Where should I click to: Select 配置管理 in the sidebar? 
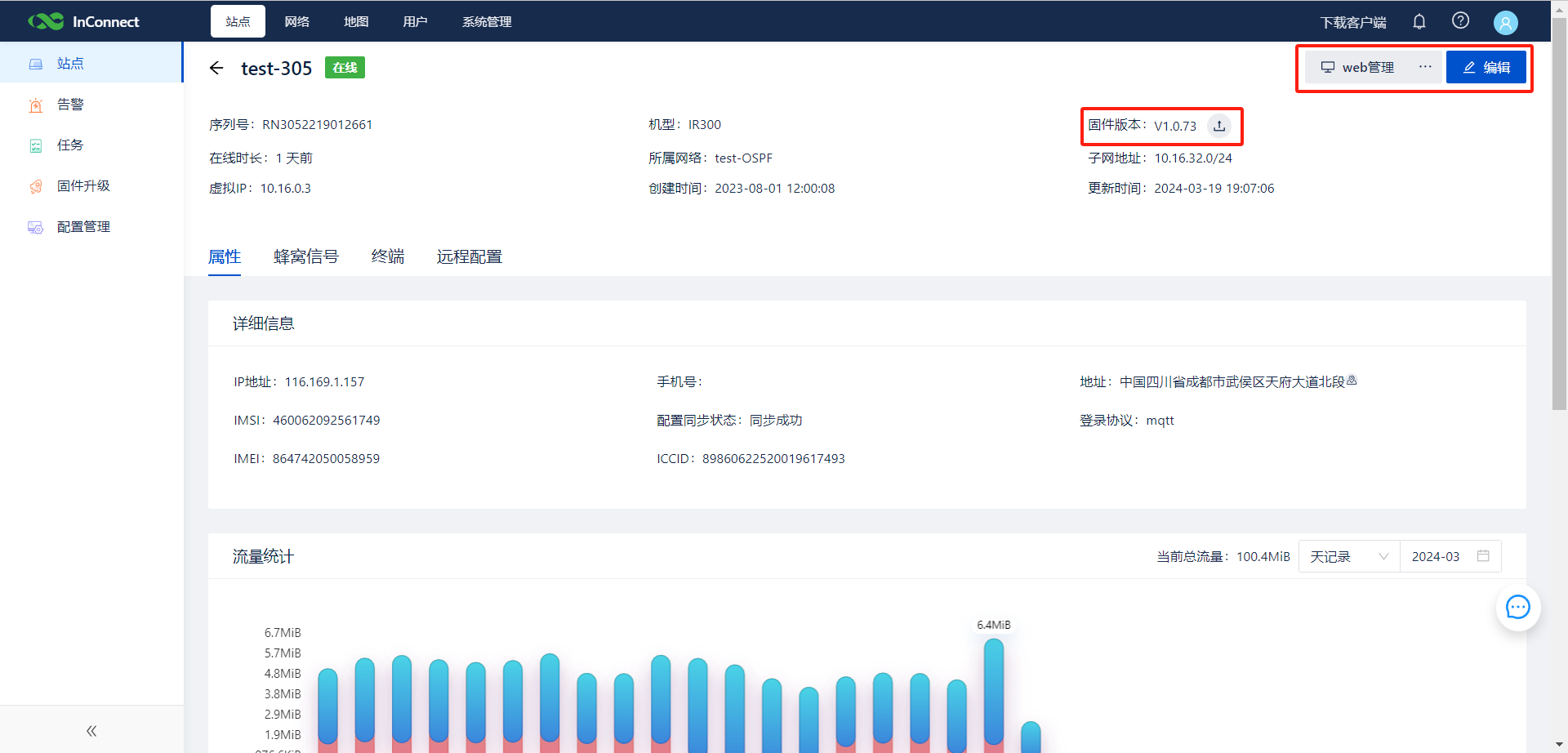(x=91, y=227)
